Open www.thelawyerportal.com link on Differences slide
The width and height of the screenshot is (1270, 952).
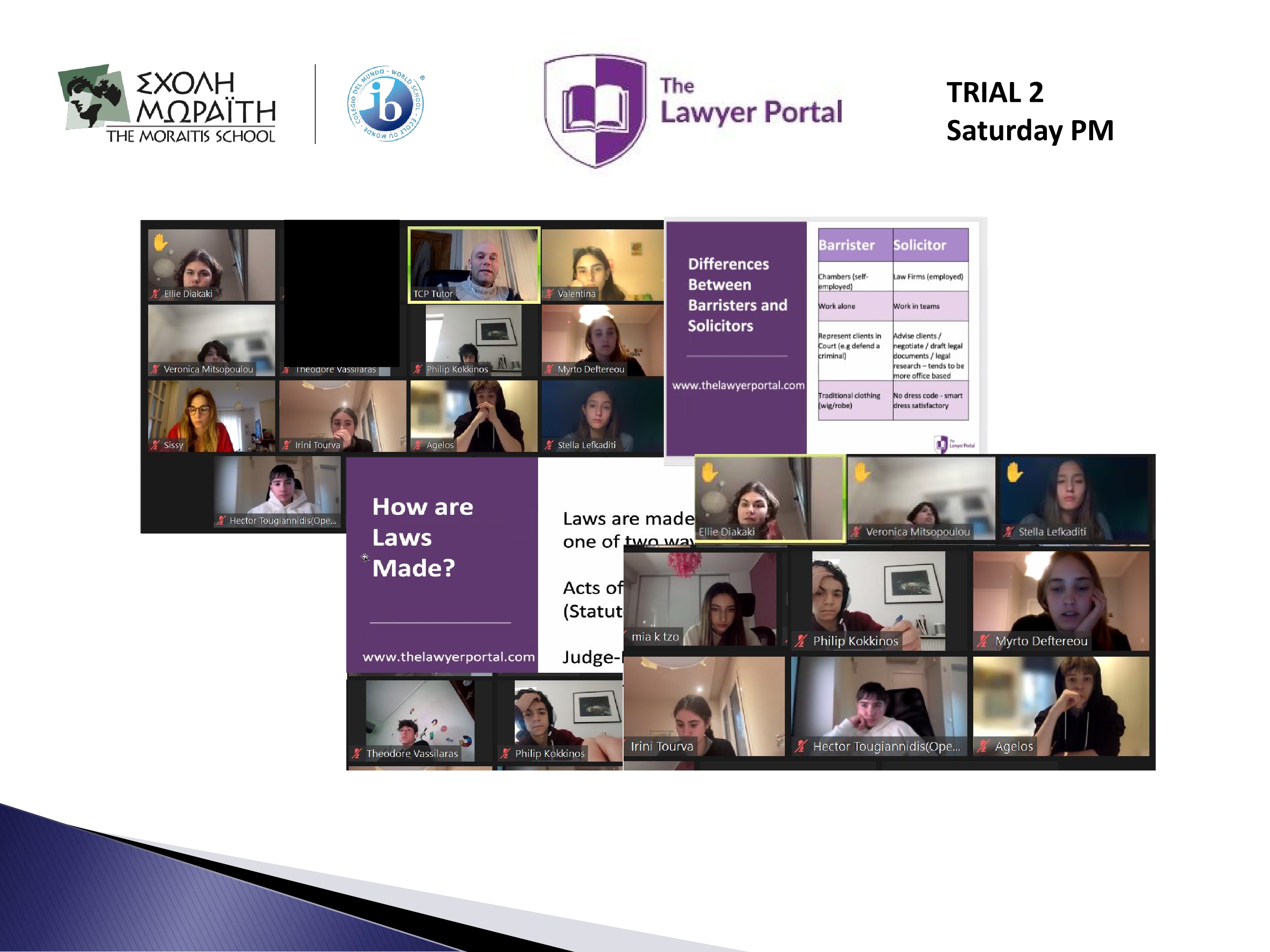click(738, 385)
